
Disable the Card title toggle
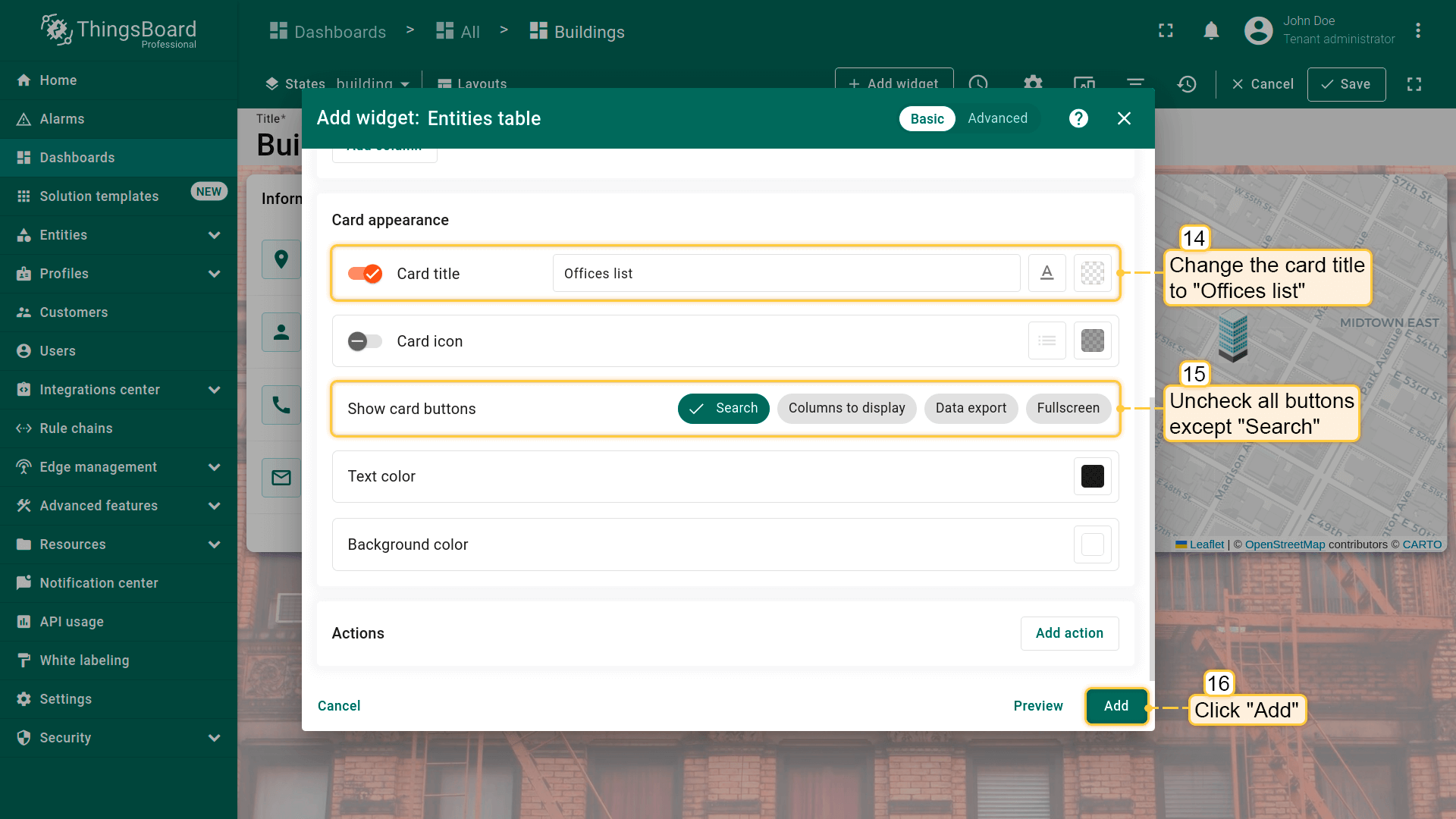click(x=365, y=274)
